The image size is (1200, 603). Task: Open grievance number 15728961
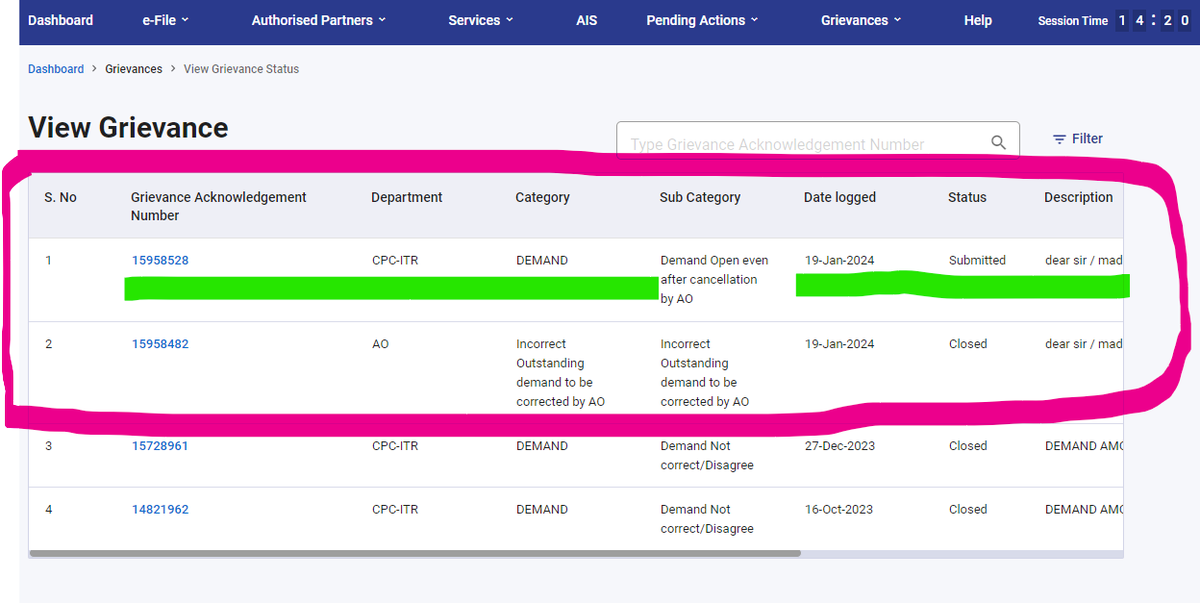pos(160,446)
